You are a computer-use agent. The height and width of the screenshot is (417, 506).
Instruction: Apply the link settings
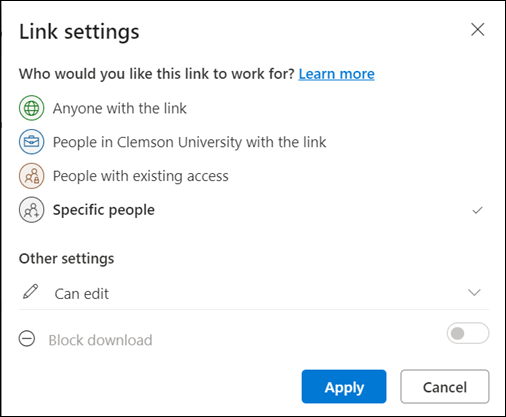pos(344,386)
